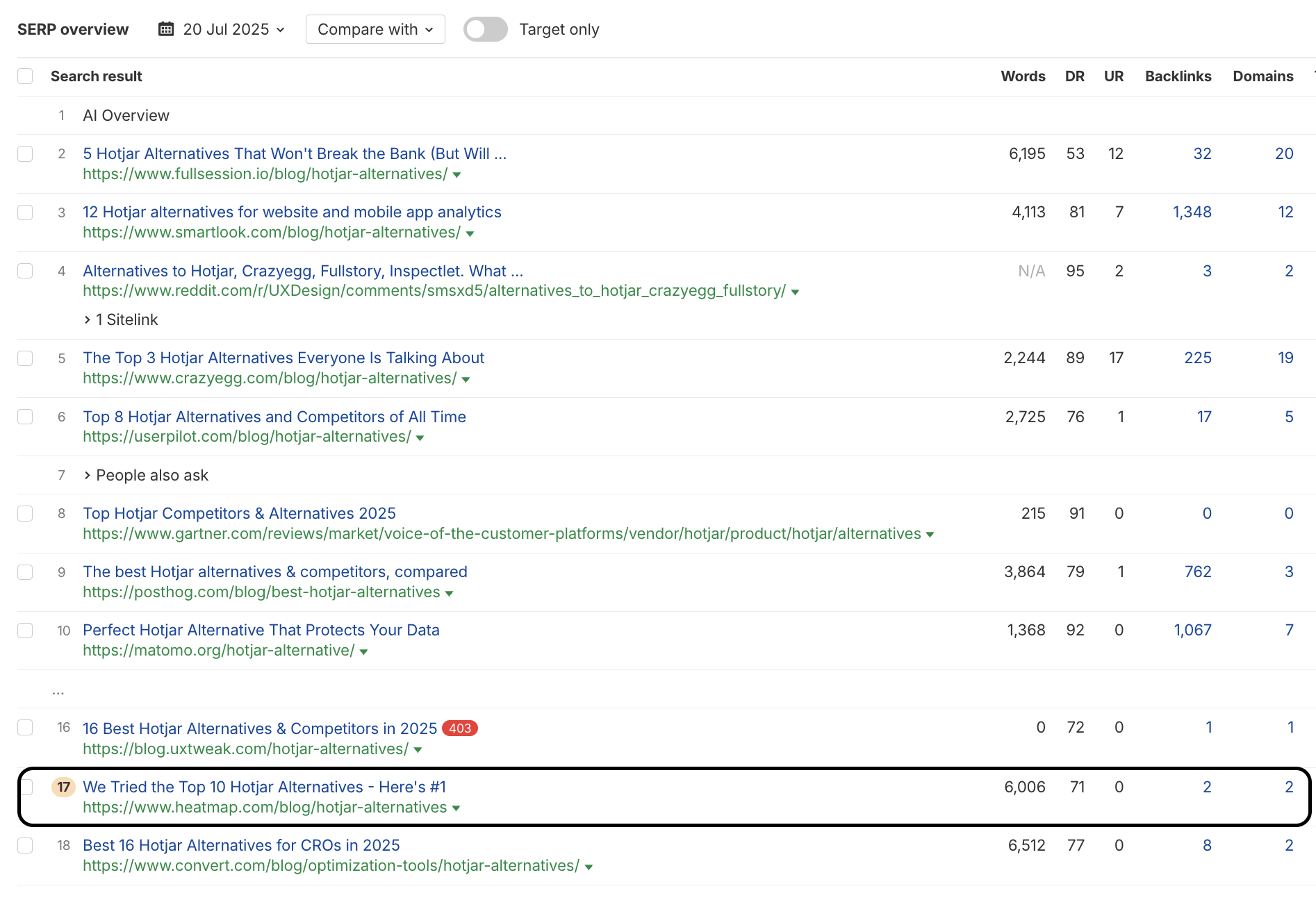Screen dimensions: 1316x900
Task: Expand the People also ask row
Action: (146, 475)
